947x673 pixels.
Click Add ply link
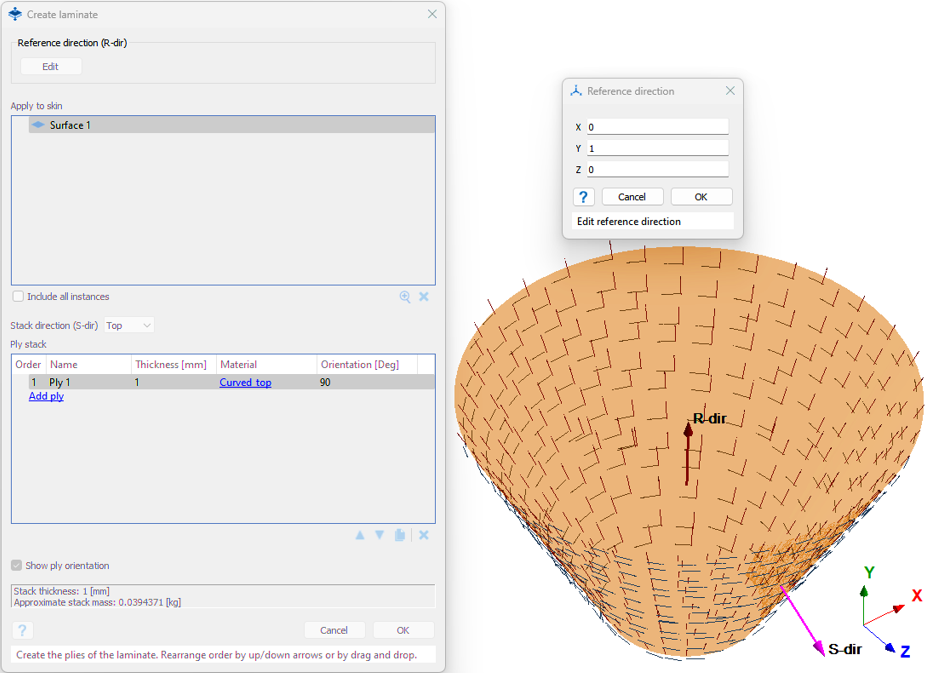tap(46, 397)
